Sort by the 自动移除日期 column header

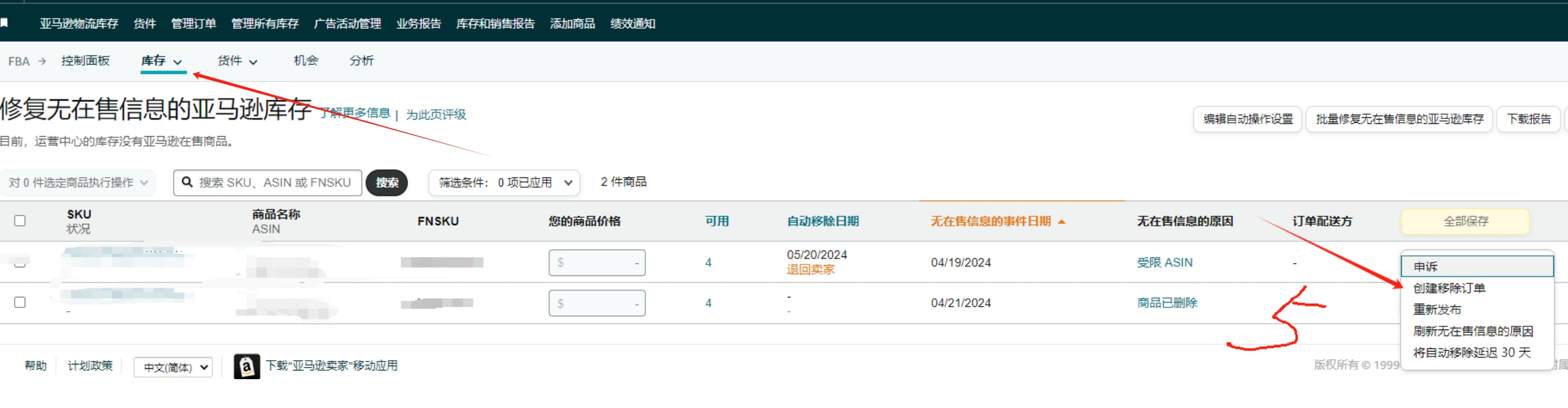pos(823,221)
